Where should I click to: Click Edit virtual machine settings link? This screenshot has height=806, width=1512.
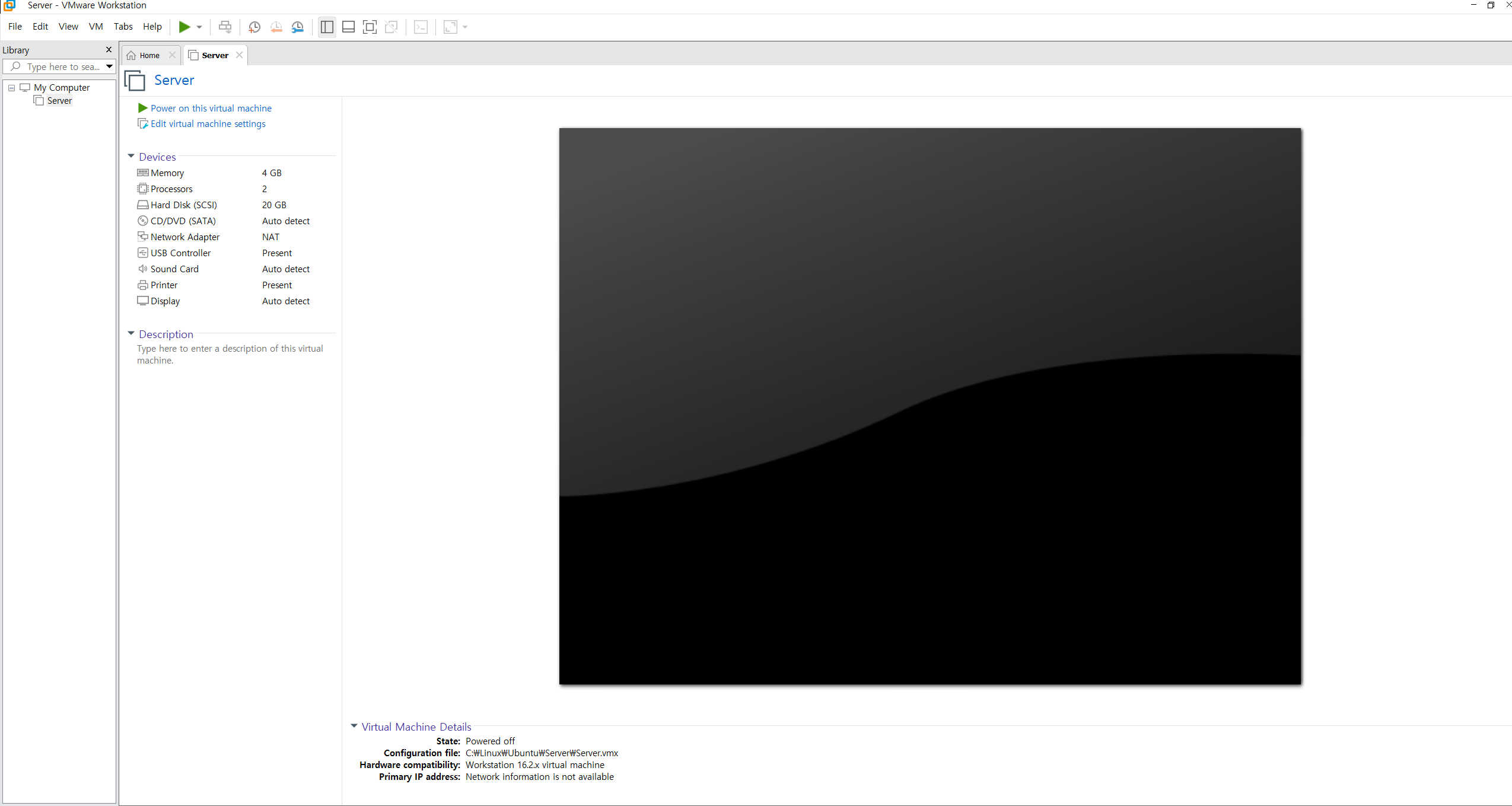click(x=208, y=123)
